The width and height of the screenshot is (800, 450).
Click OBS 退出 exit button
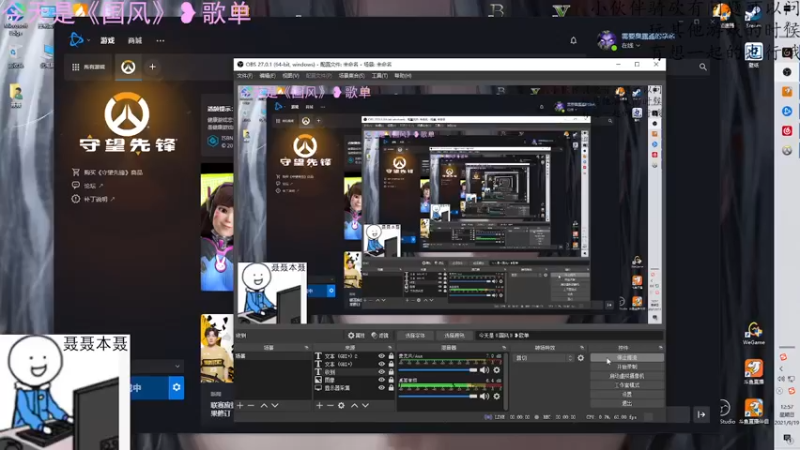[627, 404]
